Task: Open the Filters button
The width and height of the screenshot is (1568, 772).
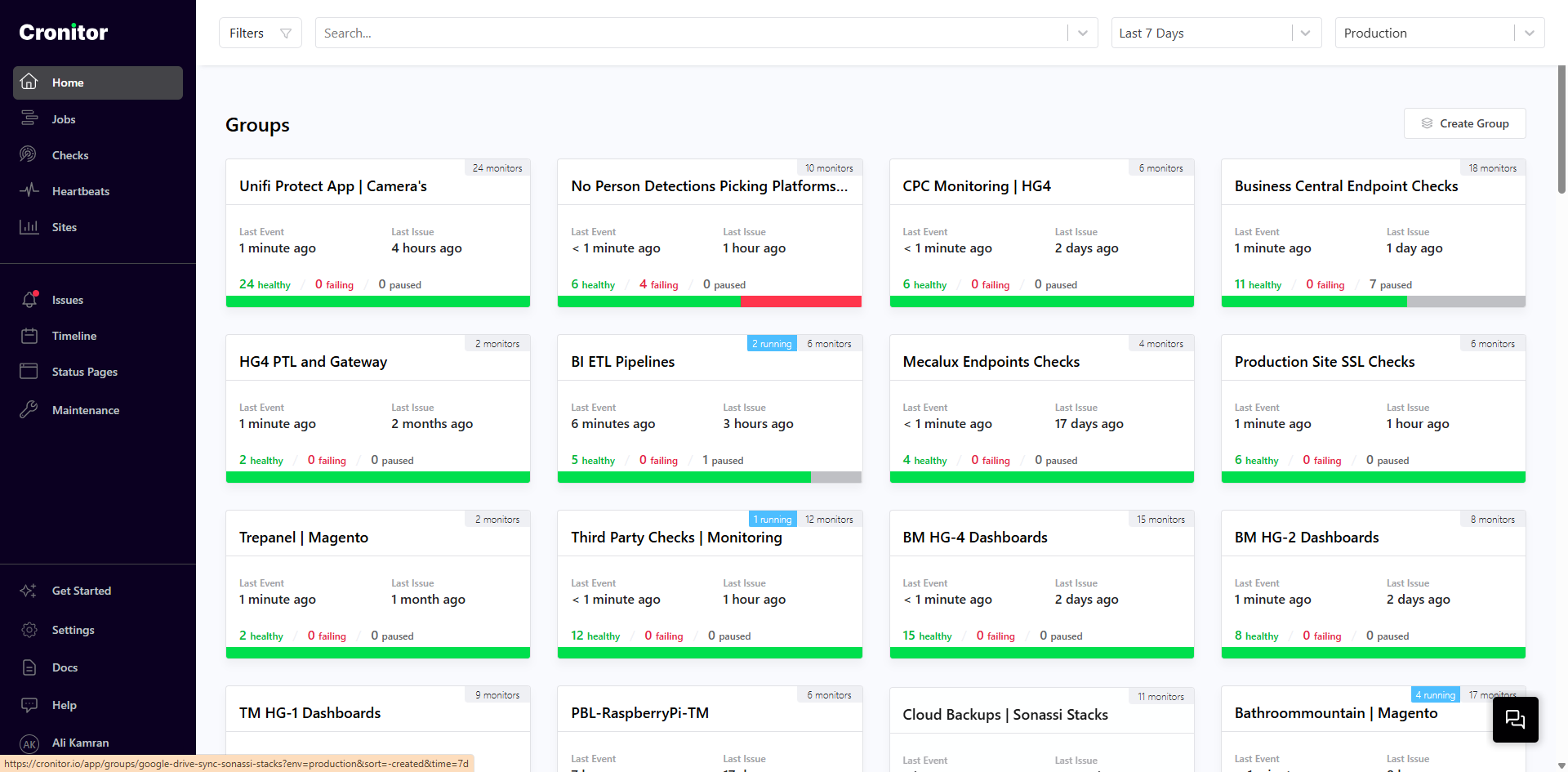Action: coord(260,33)
